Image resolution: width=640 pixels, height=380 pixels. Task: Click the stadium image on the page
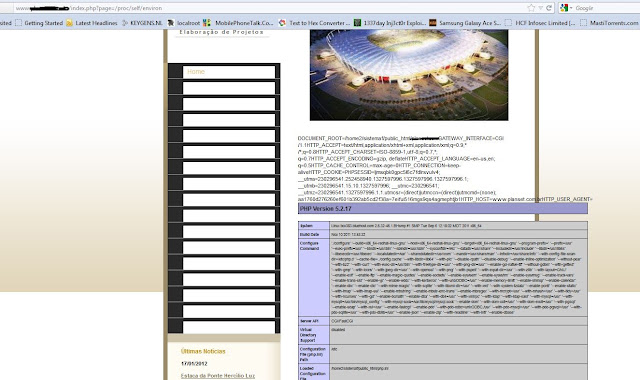(409, 75)
